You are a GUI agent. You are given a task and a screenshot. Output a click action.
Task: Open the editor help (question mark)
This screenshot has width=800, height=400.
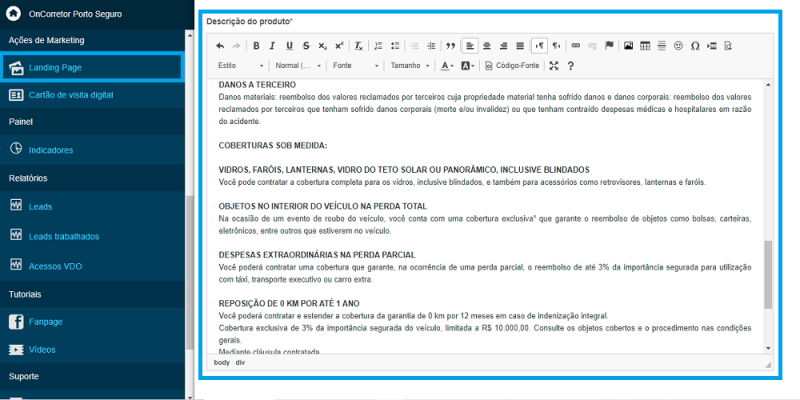pos(570,66)
